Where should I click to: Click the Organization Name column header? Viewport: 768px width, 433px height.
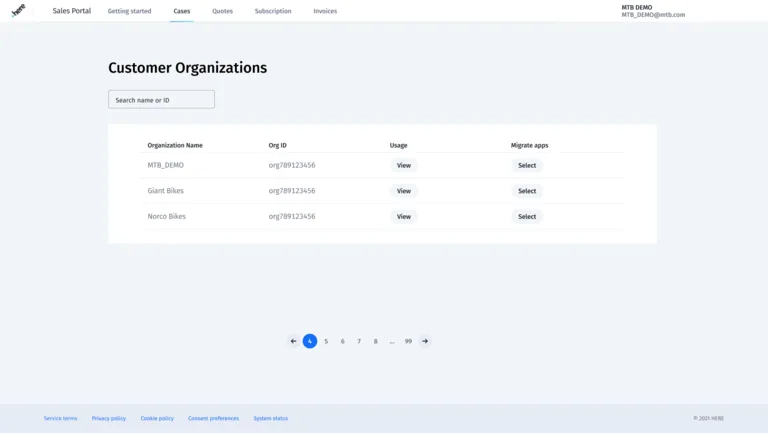pyautogui.click(x=175, y=145)
